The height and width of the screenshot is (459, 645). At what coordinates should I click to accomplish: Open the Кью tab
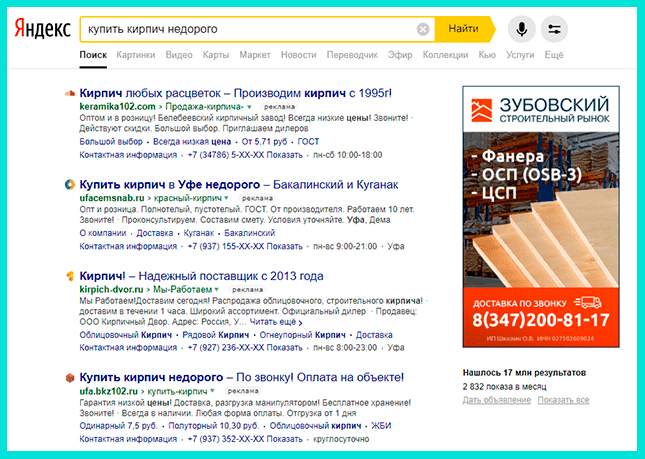coord(487,55)
